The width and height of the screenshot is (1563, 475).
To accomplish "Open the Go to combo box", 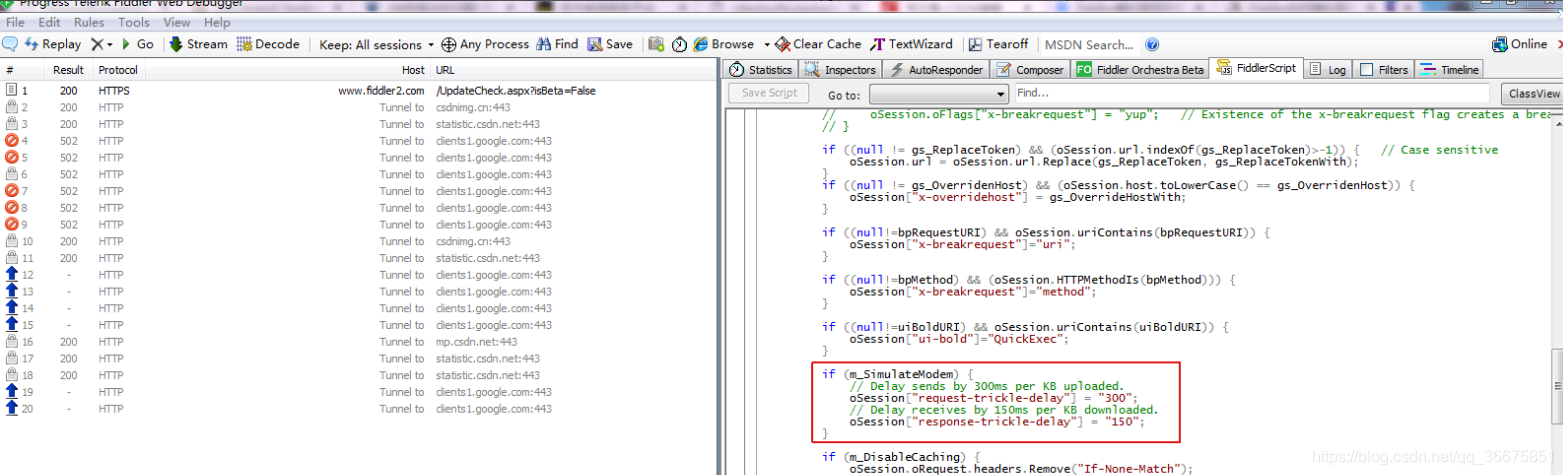I will tap(938, 94).
